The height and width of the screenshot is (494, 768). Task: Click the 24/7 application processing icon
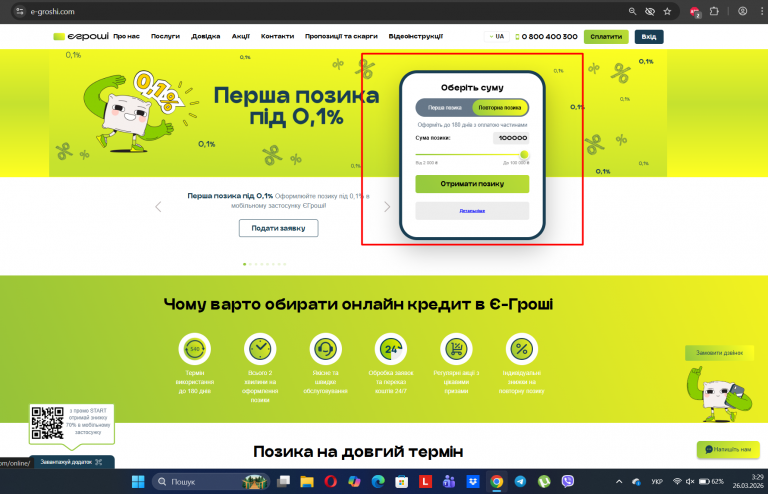coord(391,349)
